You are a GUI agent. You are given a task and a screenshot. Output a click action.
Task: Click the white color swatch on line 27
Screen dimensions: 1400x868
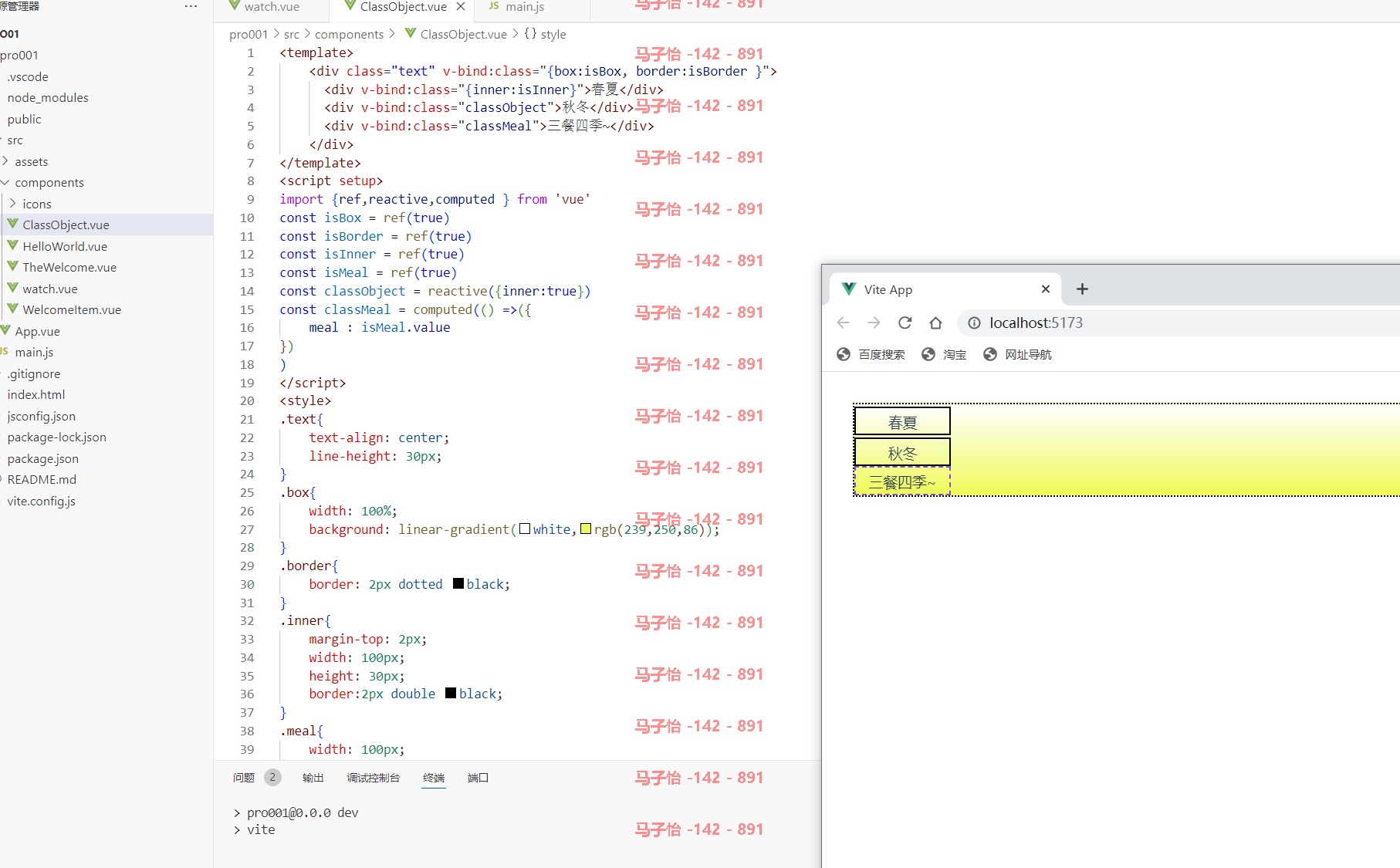(x=525, y=529)
